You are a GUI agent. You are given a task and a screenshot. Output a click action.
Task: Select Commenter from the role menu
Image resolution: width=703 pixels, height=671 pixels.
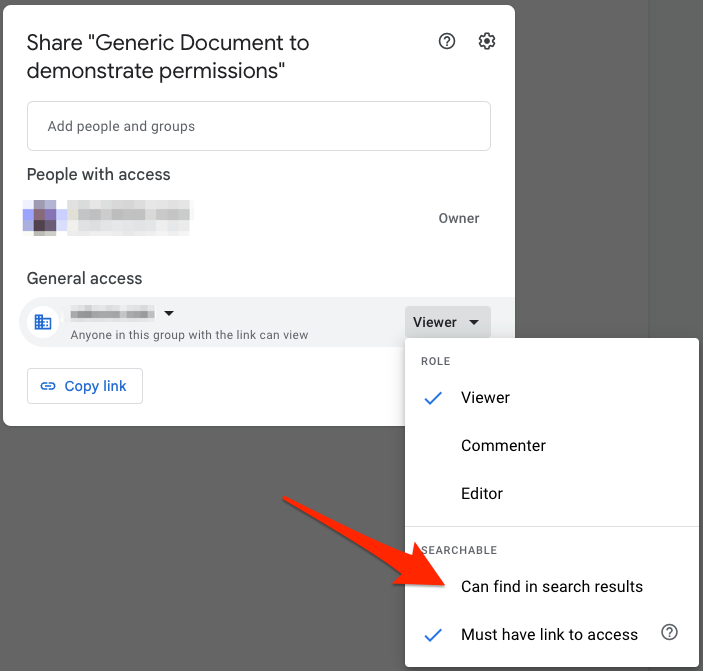(x=503, y=446)
